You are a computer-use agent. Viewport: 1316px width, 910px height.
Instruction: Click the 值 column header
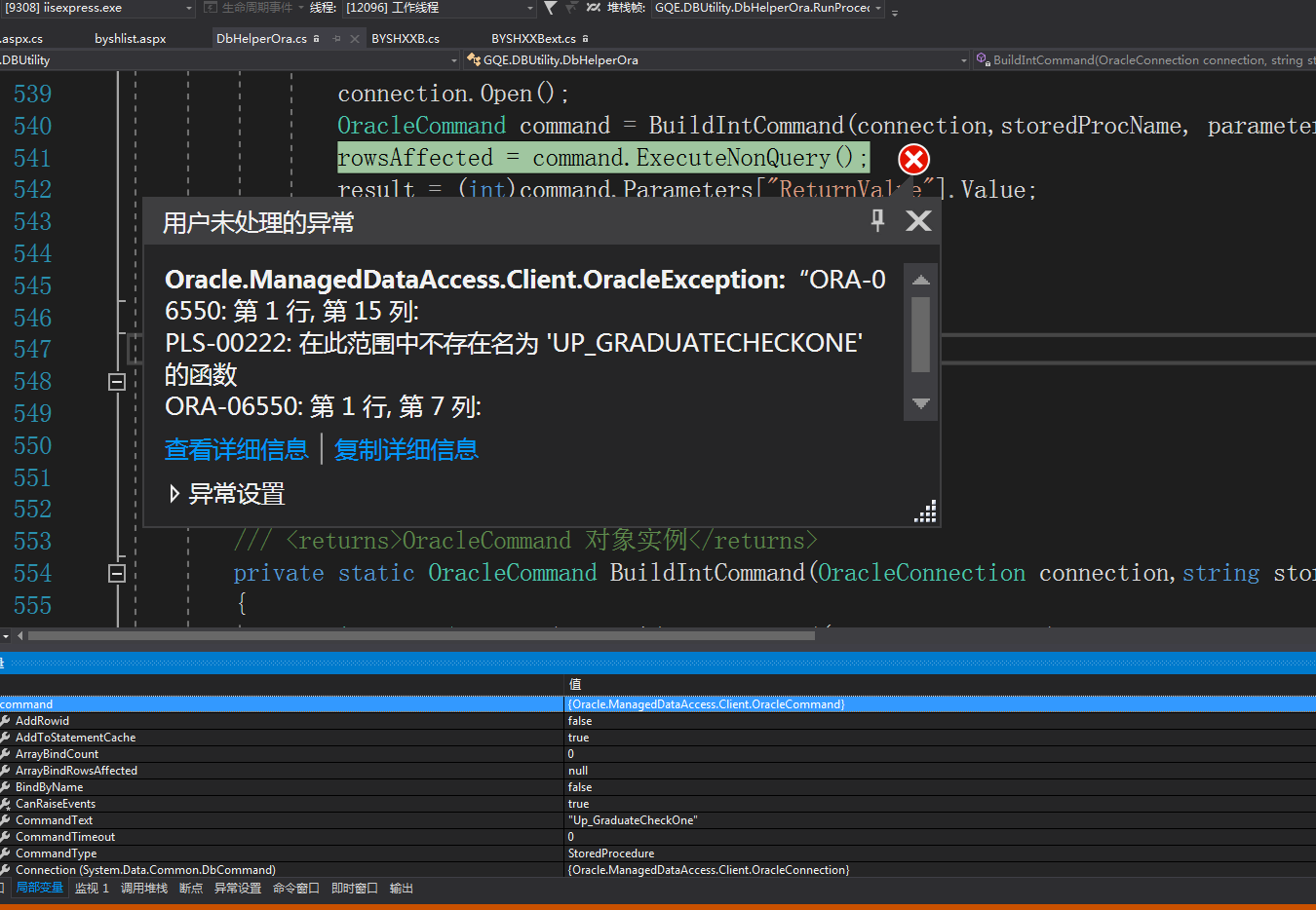(x=575, y=684)
